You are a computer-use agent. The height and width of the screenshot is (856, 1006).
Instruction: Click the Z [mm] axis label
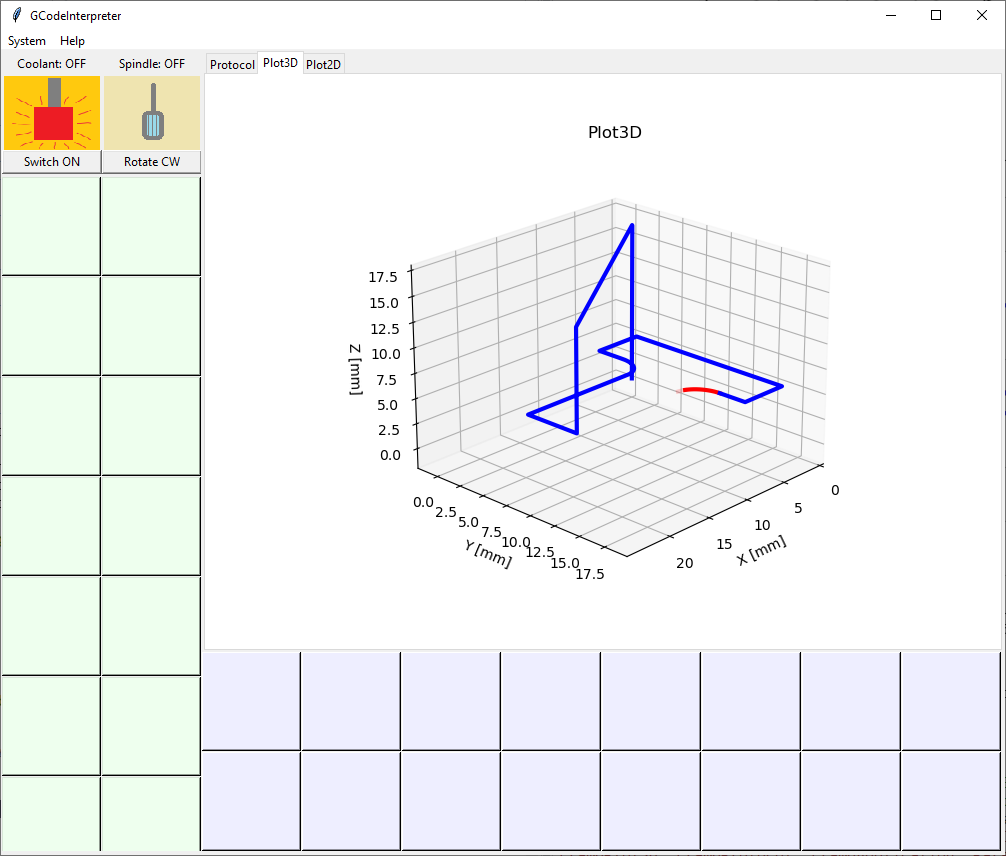pos(355,369)
